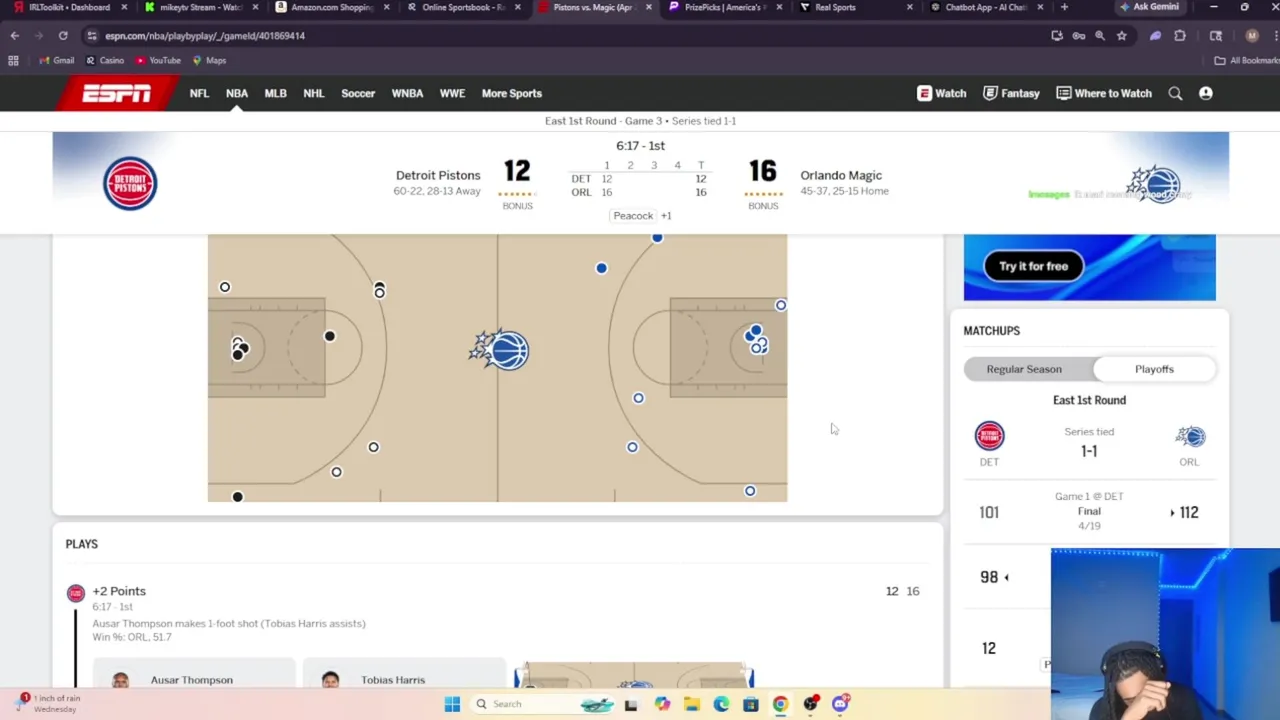Open the WNBA menu
1280x720 pixels.
(x=407, y=93)
